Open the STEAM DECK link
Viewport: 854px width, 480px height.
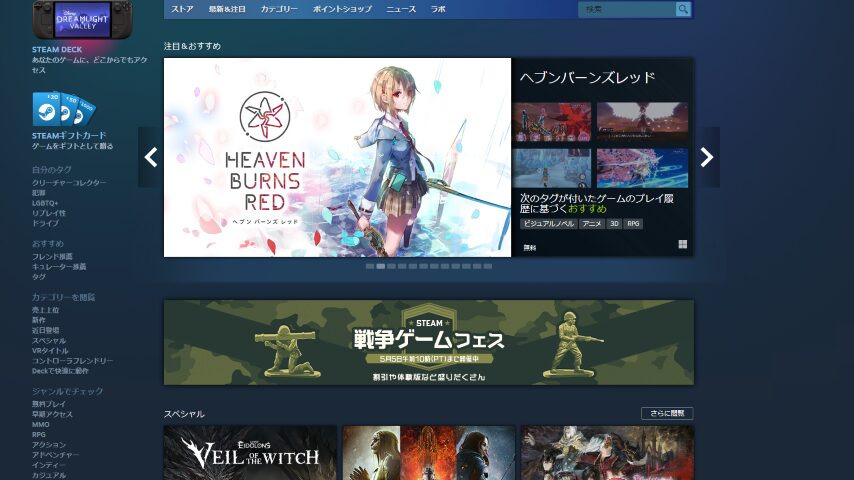pyautogui.click(x=57, y=50)
